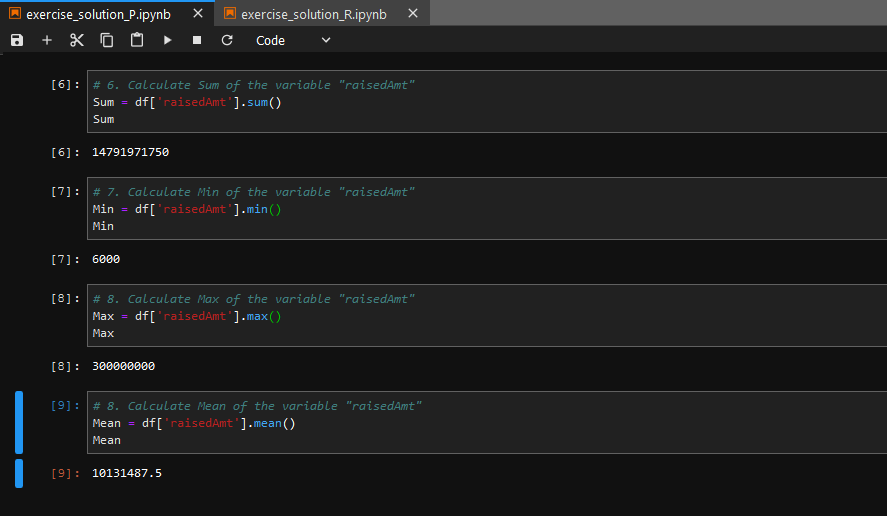887x516 pixels.
Task: Select the exercise_solution_P.ipynb tab
Action: point(98,14)
